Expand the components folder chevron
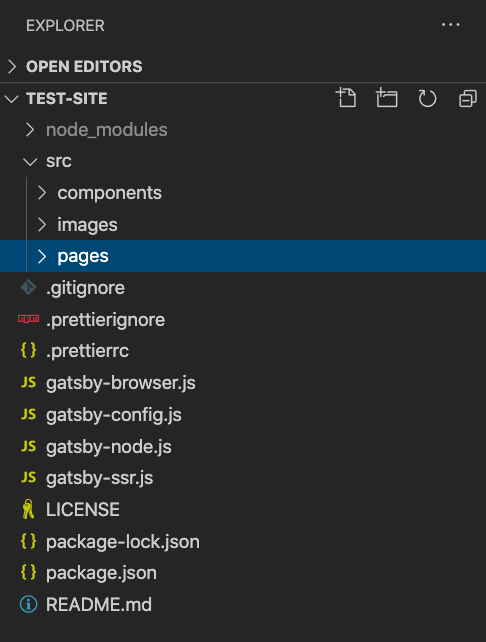This screenshot has height=642, width=486. coord(41,193)
